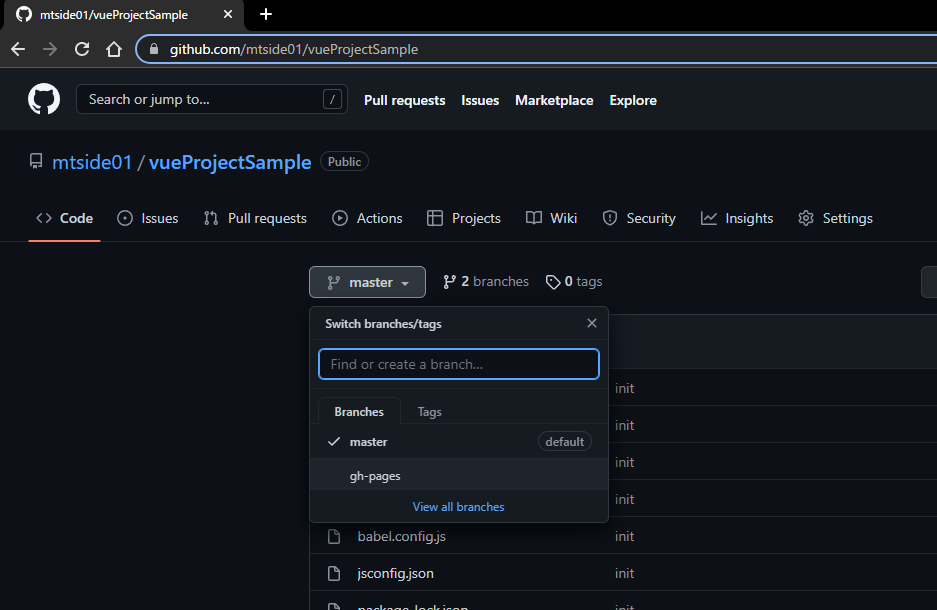Select the Branches tab in the popup
Image resolution: width=937 pixels, height=610 pixels.
point(359,412)
